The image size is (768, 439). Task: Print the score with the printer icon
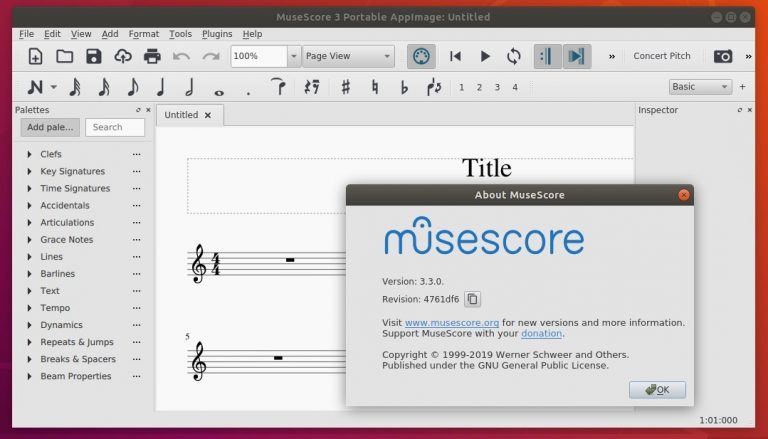[x=152, y=56]
